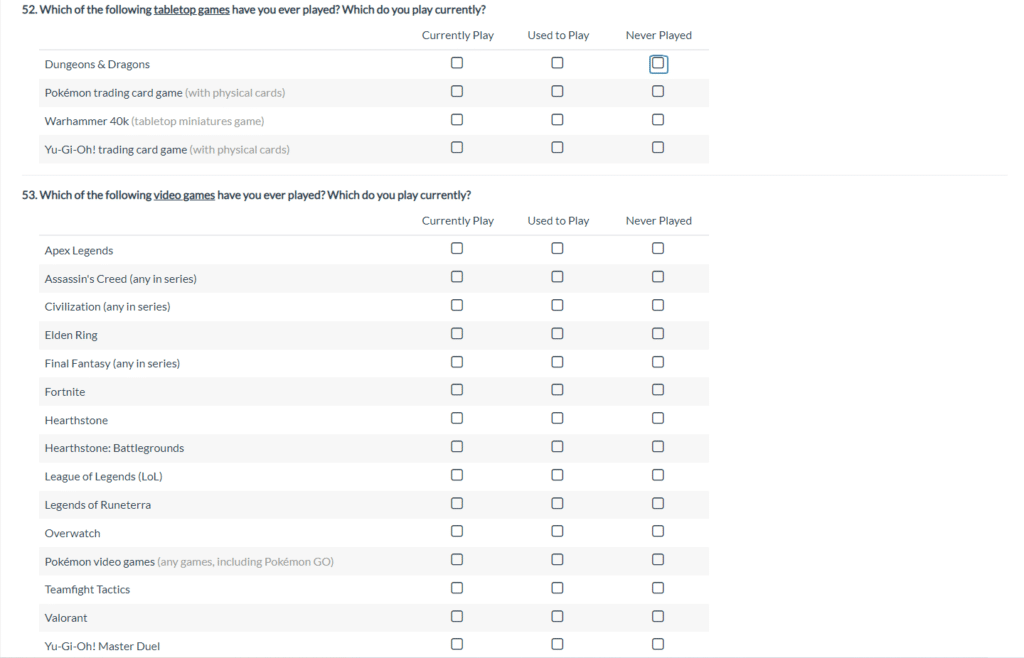Check Never Played for Yu-Gi-Oh! Master Duel
The width and height of the screenshot is (1024, 658).
pyautogui.click(x=658, y=645)
